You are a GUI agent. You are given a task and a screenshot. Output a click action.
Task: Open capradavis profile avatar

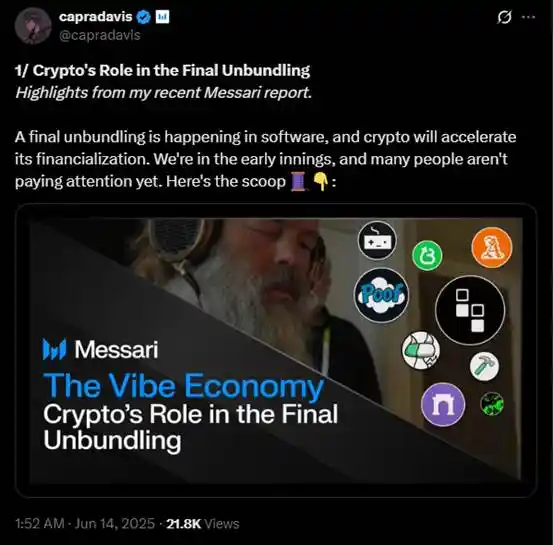click(33, 26)
